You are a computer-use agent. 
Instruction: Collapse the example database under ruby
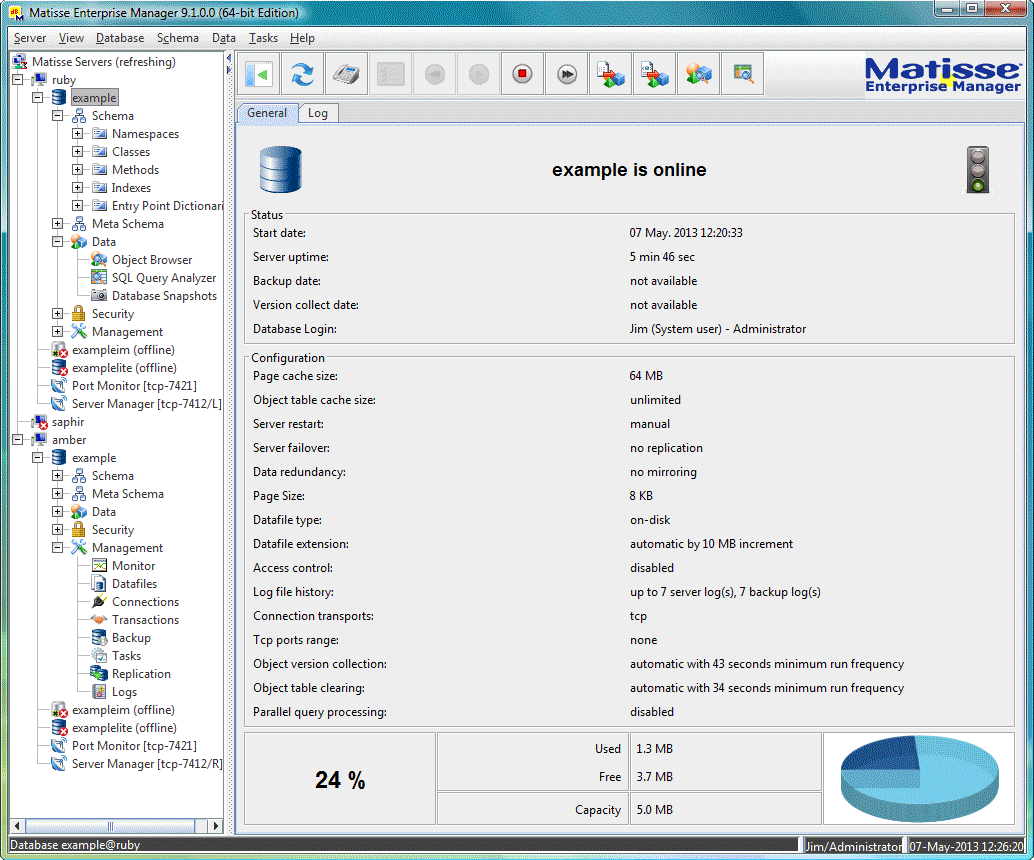(38, 98)
